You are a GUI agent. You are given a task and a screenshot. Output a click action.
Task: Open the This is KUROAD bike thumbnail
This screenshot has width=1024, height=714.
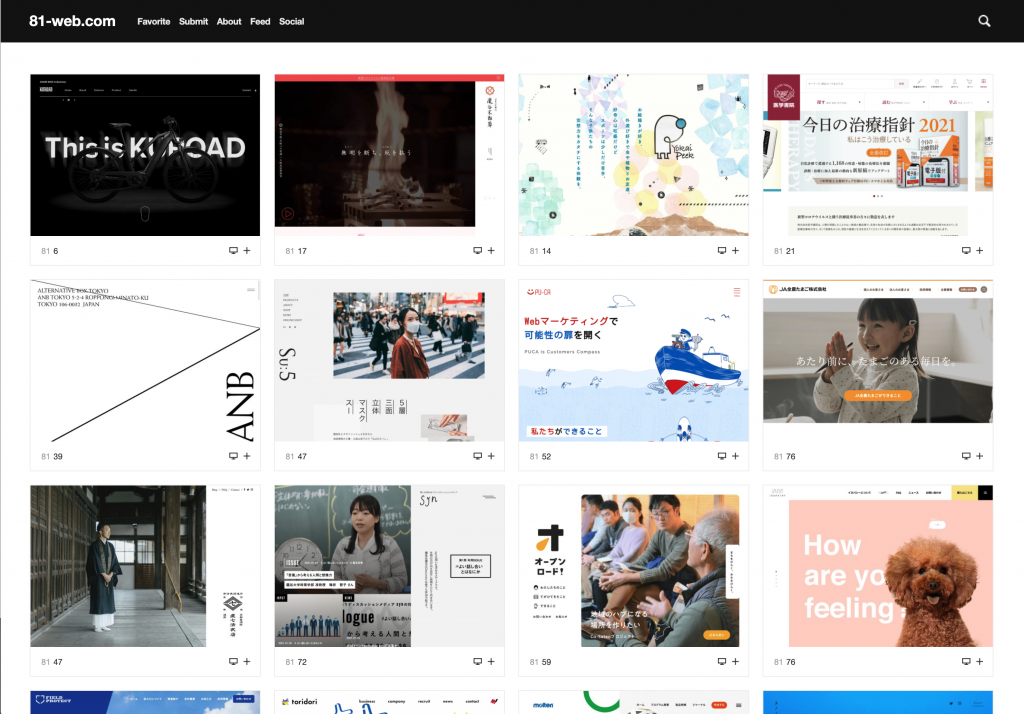click(145, 155)
